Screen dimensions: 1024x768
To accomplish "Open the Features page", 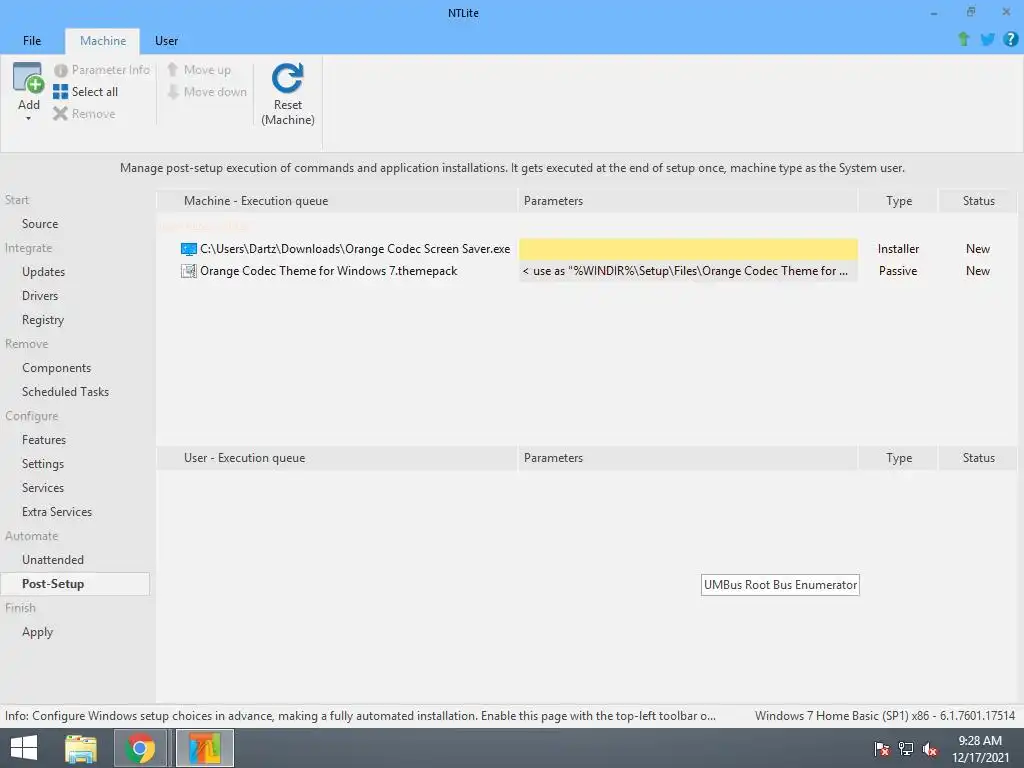I will 44,440.
